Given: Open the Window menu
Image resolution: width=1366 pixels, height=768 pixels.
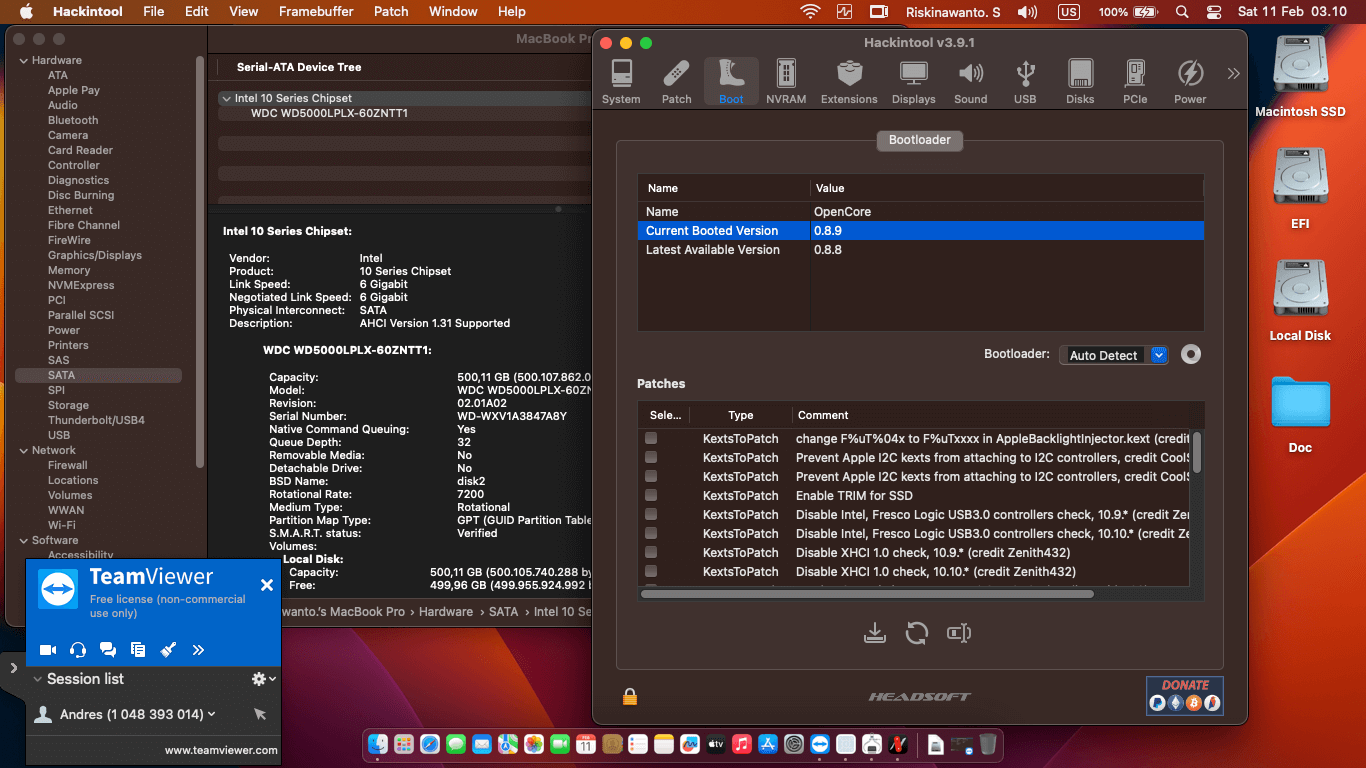Looking at the screenshot, I should [x=453, y=11].
